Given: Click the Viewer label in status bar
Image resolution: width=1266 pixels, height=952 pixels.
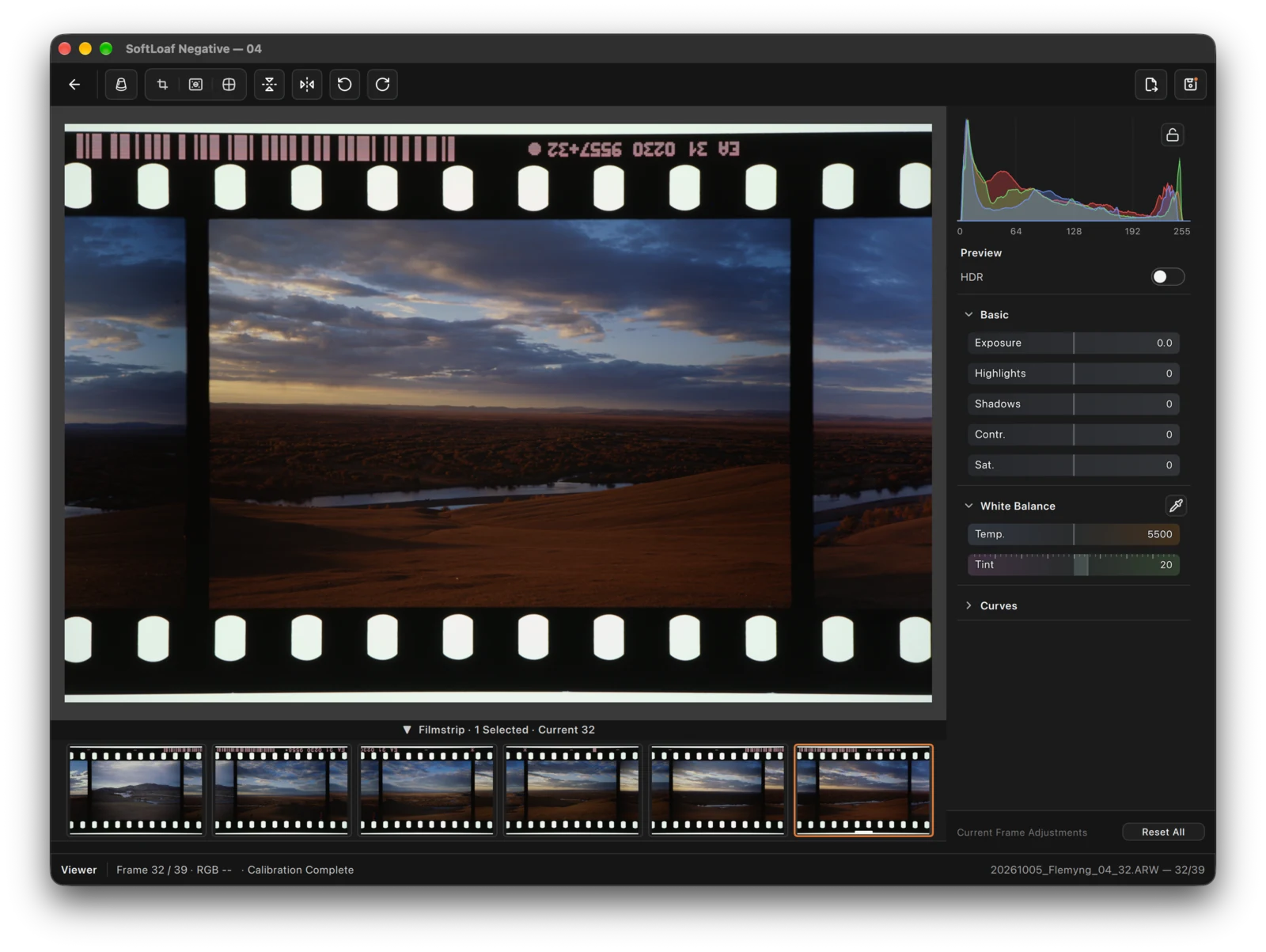Looking at the screenshot, I should tap(79, 870).
